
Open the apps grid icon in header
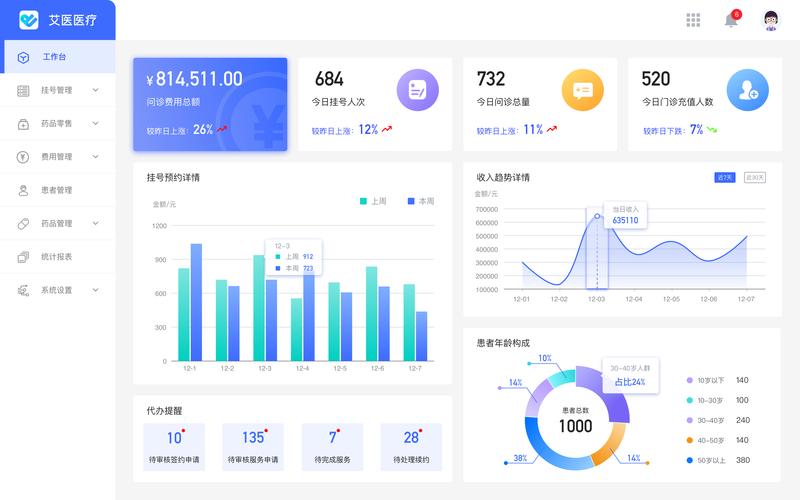(x=693, y=20)
